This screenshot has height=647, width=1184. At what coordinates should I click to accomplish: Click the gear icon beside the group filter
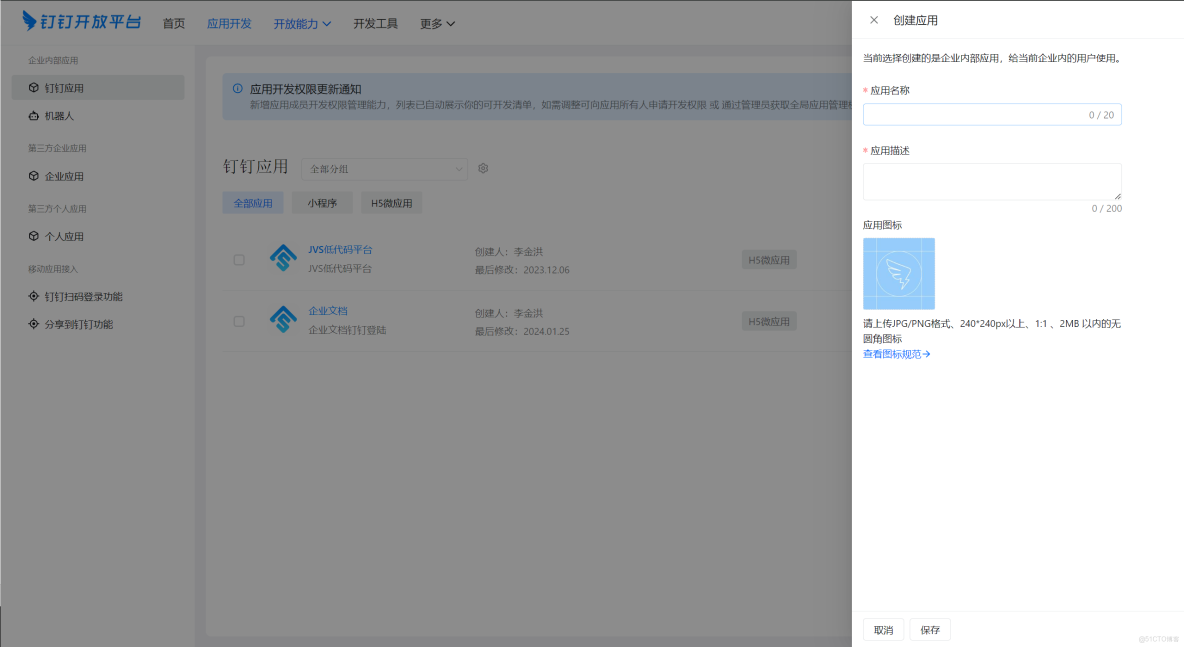(483, 168)
